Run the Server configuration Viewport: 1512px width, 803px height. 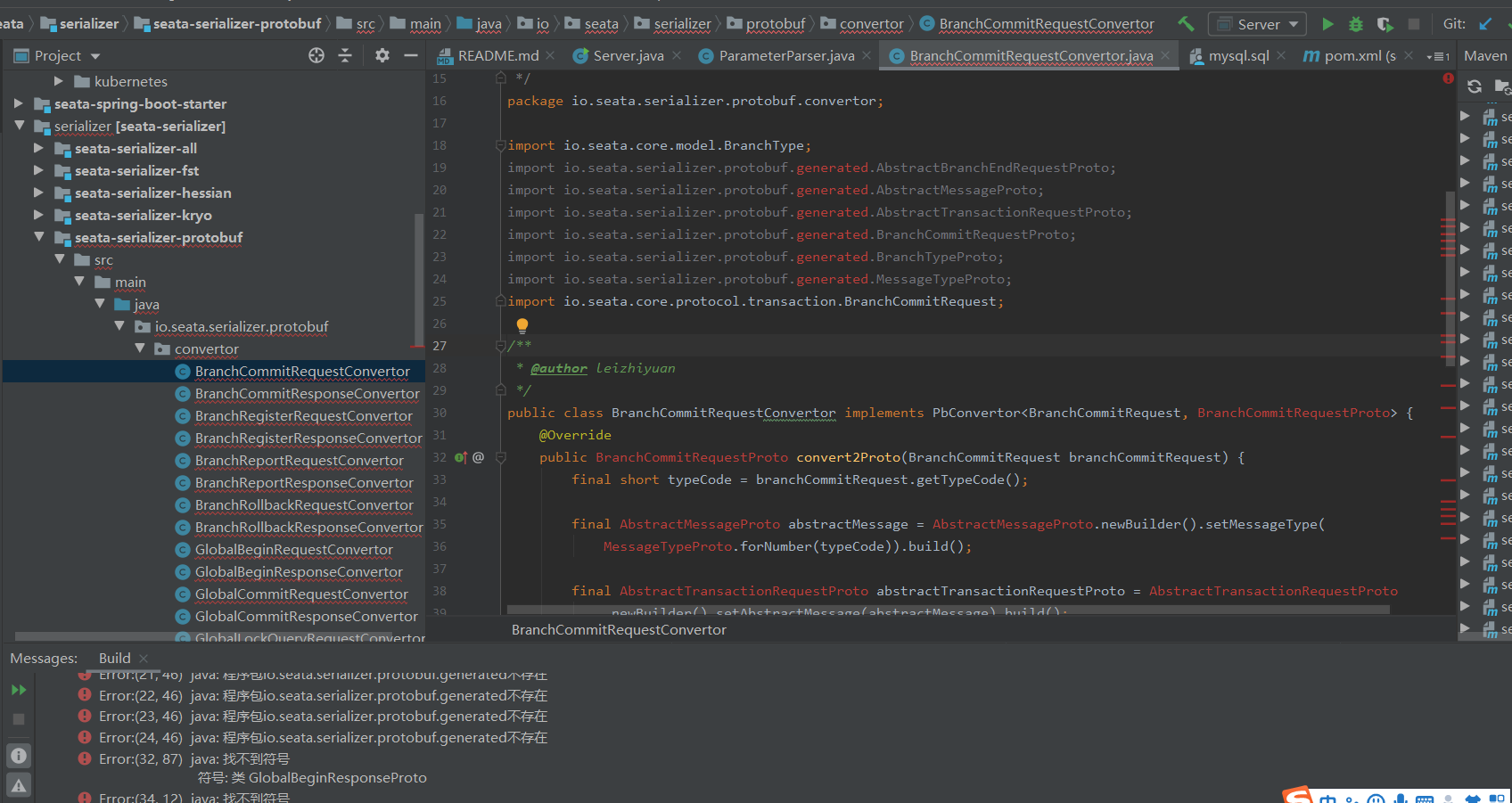pyautogui.click(x=1327, y=24)
